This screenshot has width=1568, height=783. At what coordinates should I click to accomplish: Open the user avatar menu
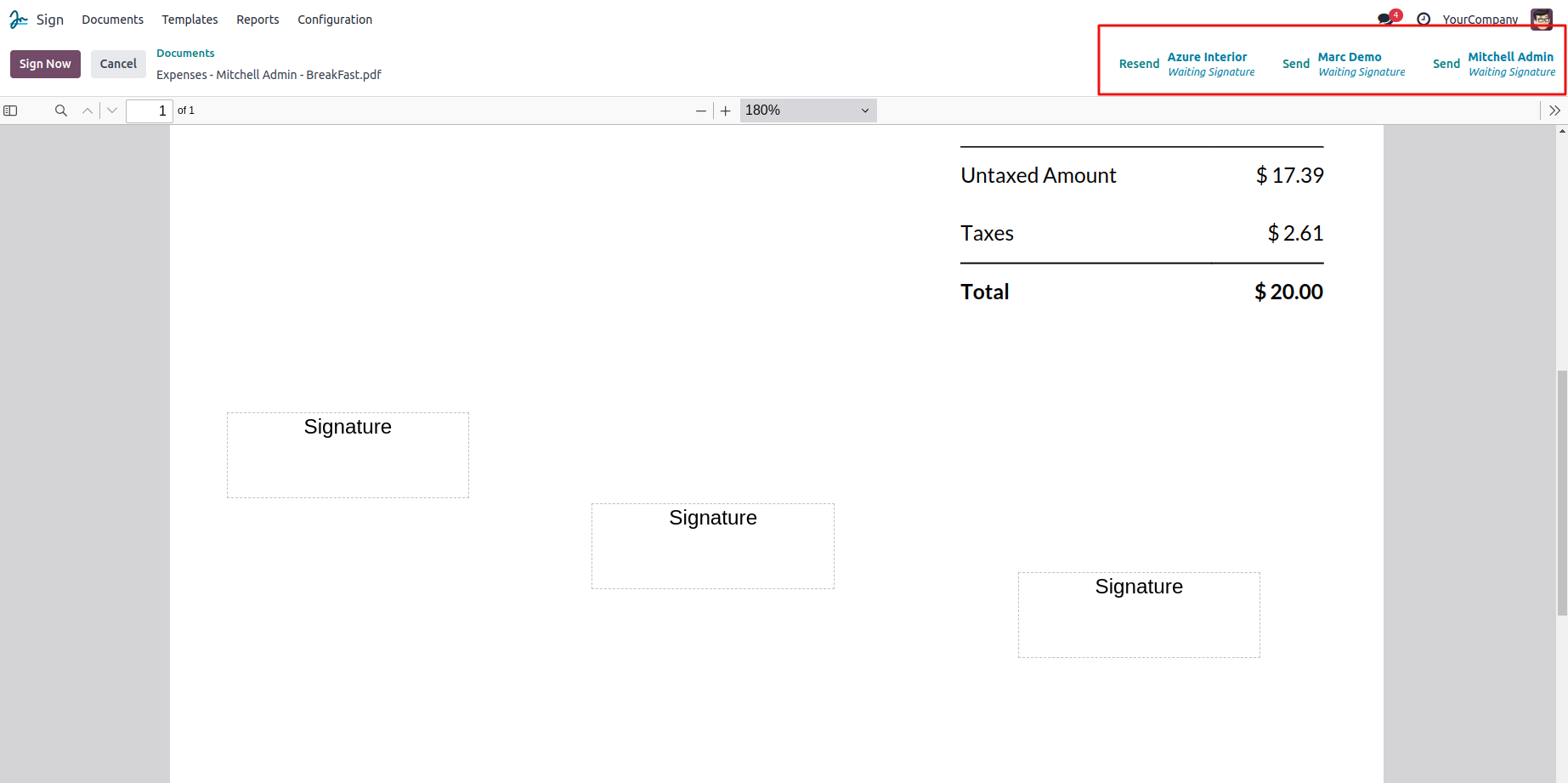tap(1542, 19)
